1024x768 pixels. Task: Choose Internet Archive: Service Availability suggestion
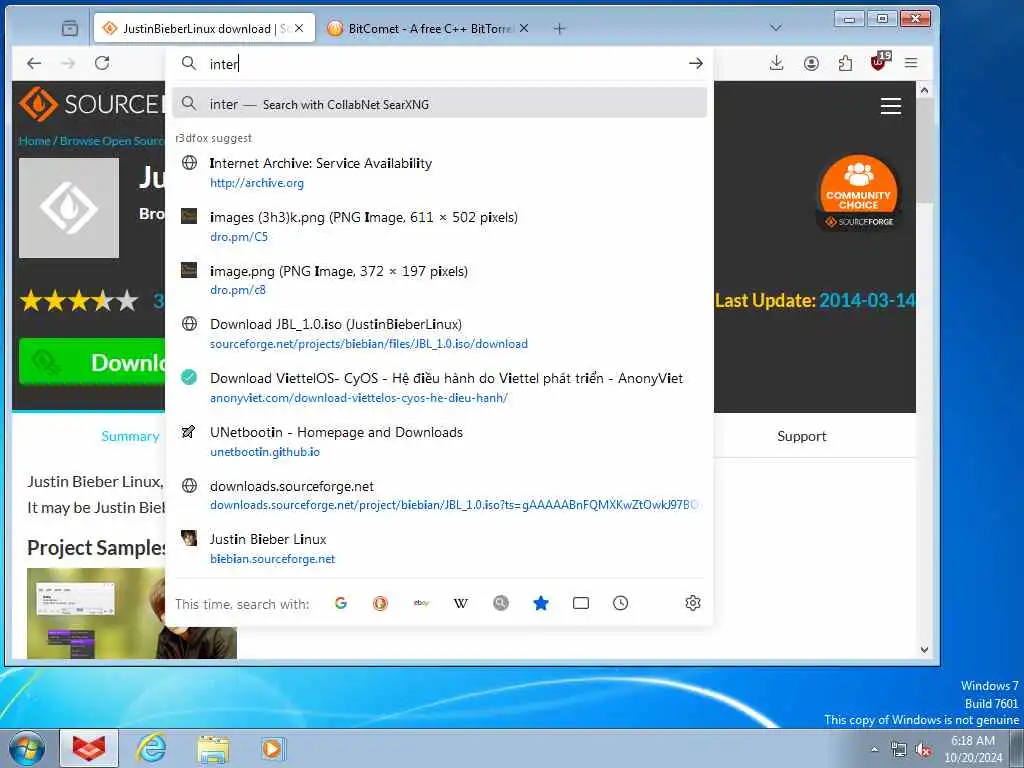coord(440,172)
